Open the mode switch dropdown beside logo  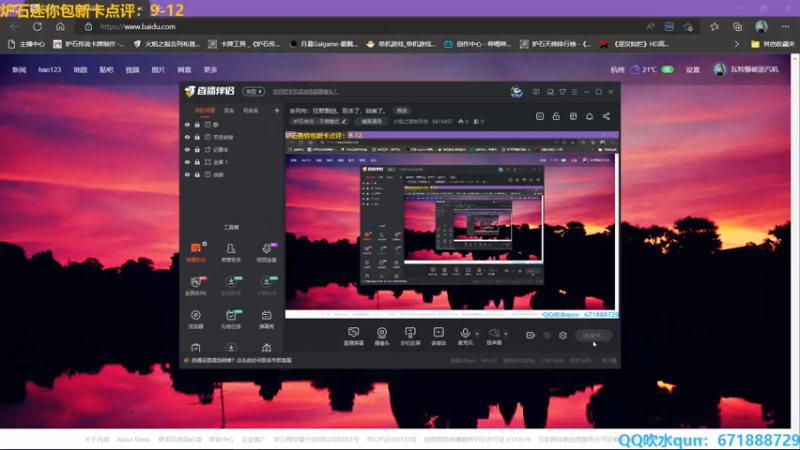(254, 92)
